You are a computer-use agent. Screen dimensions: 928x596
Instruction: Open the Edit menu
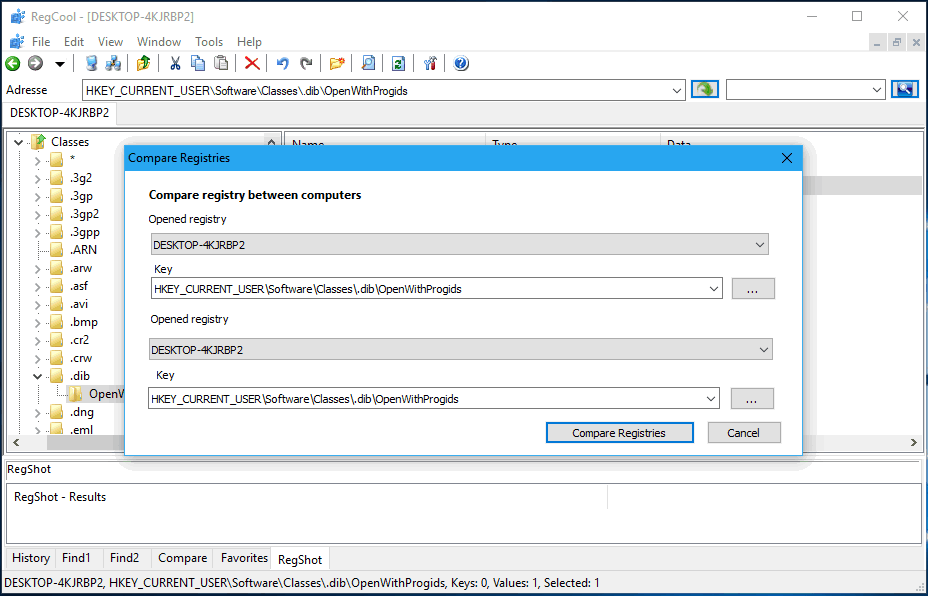pos(74,42)
